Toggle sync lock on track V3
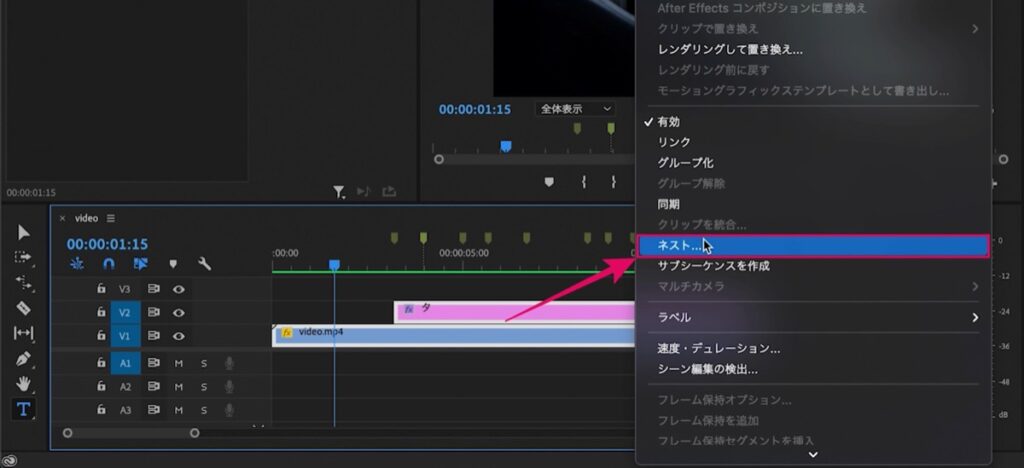Image resolution: width=1024 pixels, height=468 pixels. (153, 289)
